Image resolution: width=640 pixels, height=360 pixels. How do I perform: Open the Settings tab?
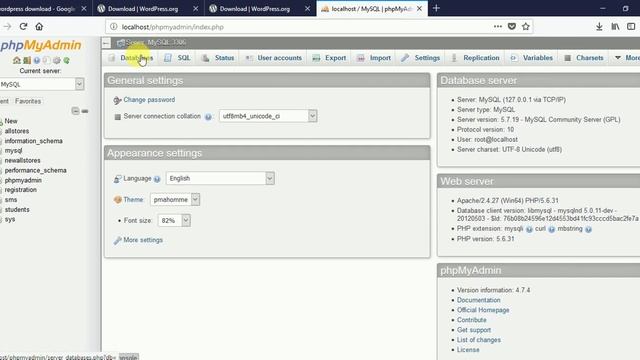point(421,58)
